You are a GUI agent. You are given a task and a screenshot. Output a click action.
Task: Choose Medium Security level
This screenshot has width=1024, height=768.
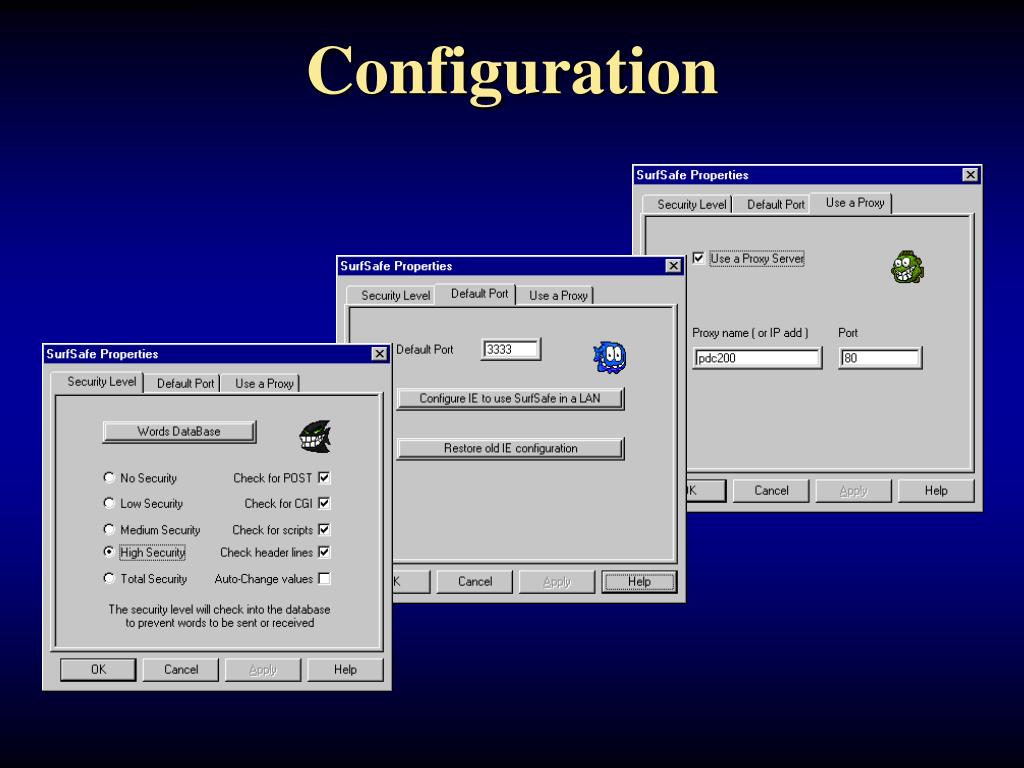[109, 529]
